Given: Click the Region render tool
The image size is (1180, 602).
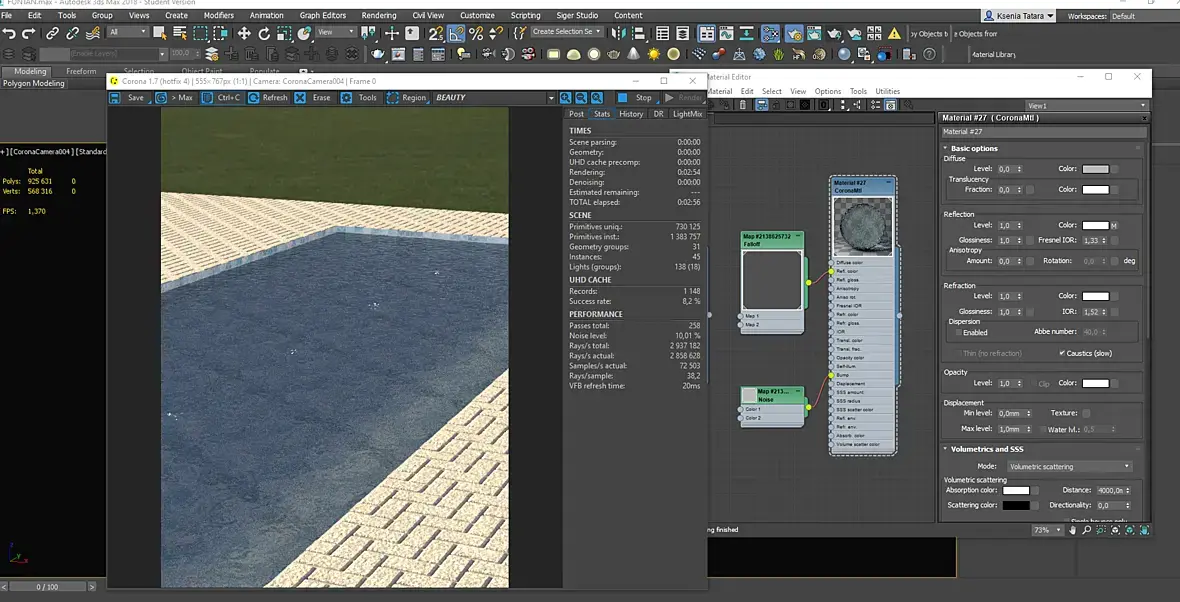Looking at the screenshot, I should pos(405,98).
